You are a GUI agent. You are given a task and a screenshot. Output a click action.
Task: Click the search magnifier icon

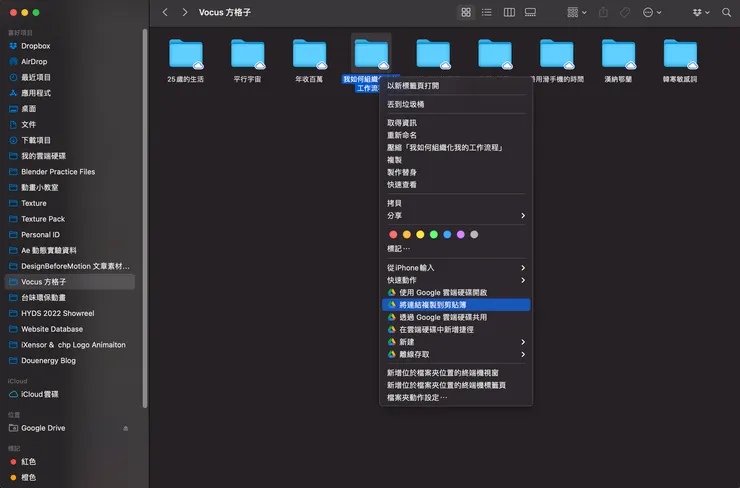[x=726, y=12]
